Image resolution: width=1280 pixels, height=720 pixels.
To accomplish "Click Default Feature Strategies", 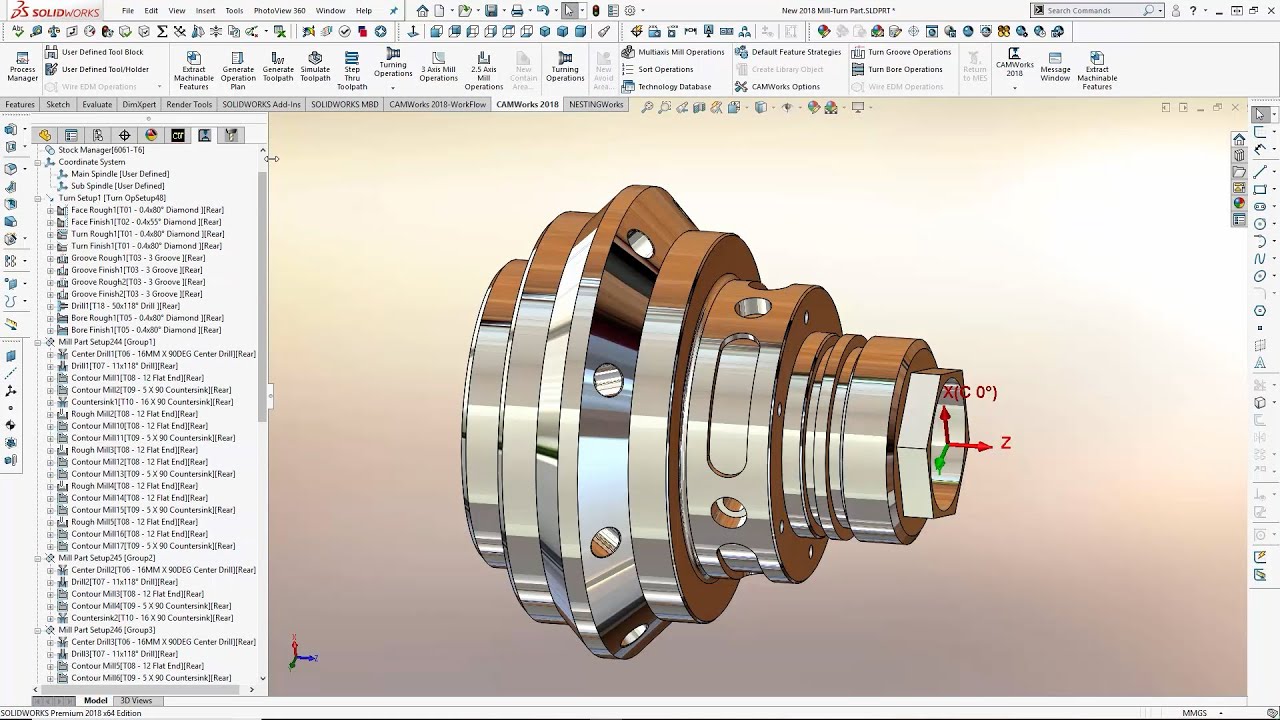I will (x=788, y=52).
